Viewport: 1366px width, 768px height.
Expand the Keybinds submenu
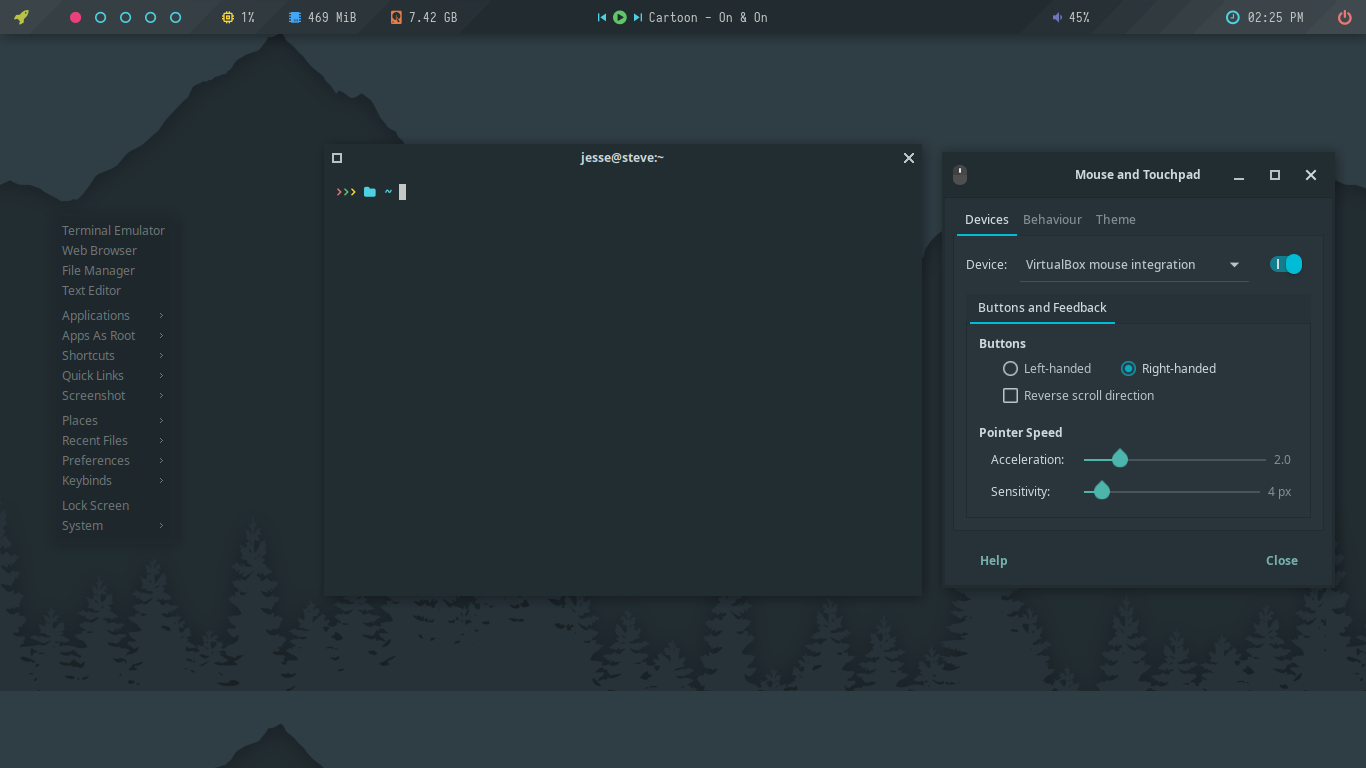click(113, 481)
